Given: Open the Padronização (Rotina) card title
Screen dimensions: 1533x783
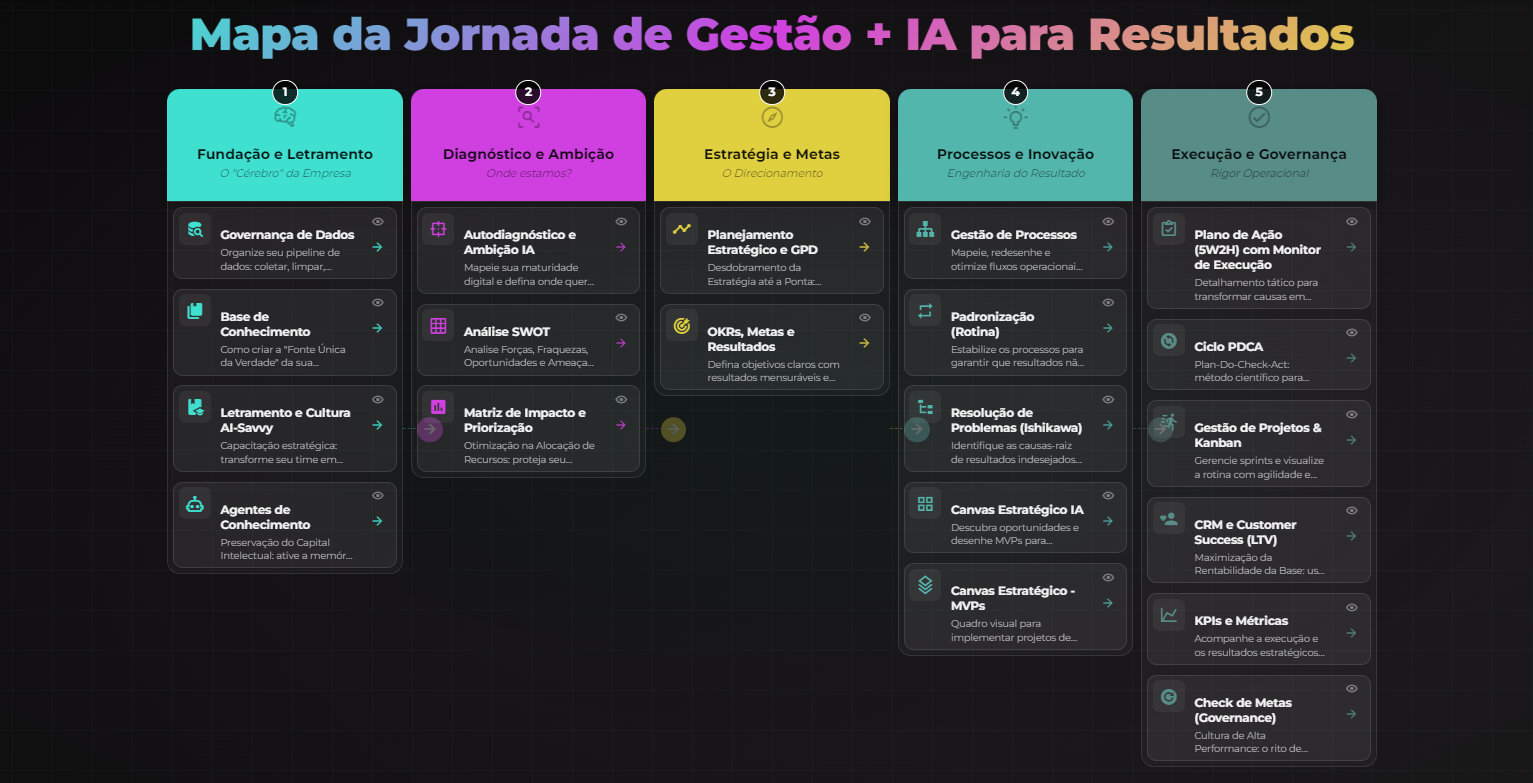Looking at the screenshot, I should 992,324.
